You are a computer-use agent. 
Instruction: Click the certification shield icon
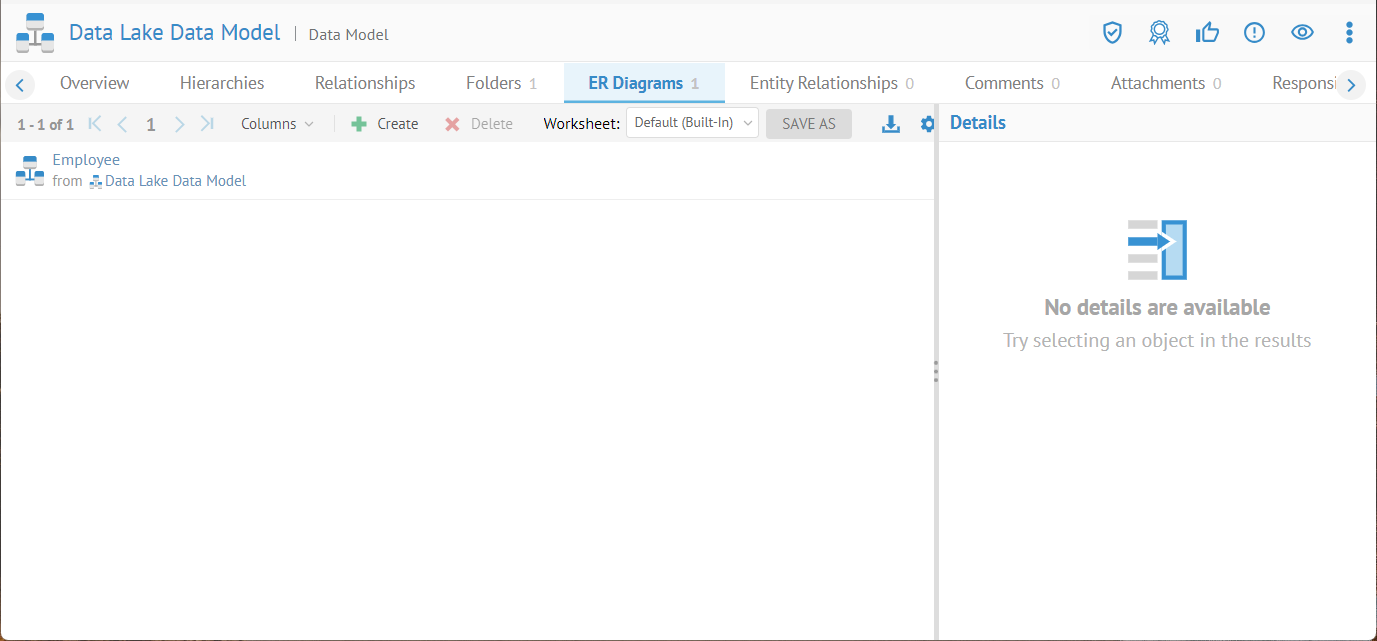tap(1112, 33)
